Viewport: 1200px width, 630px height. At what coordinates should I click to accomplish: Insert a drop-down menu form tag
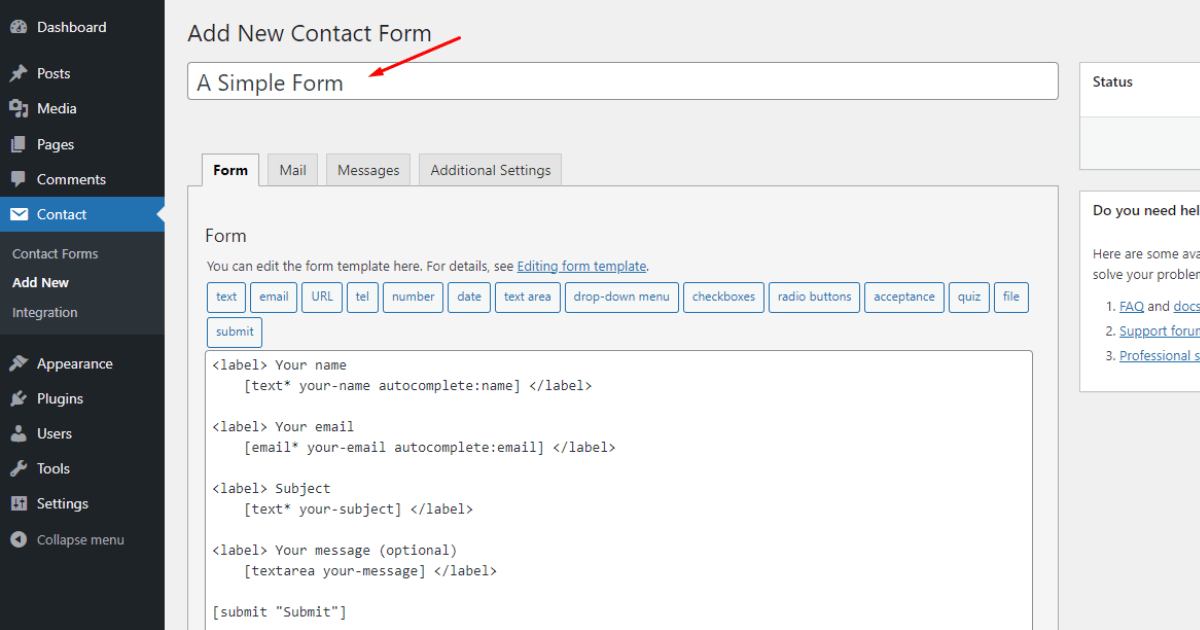tap(621, 297)
